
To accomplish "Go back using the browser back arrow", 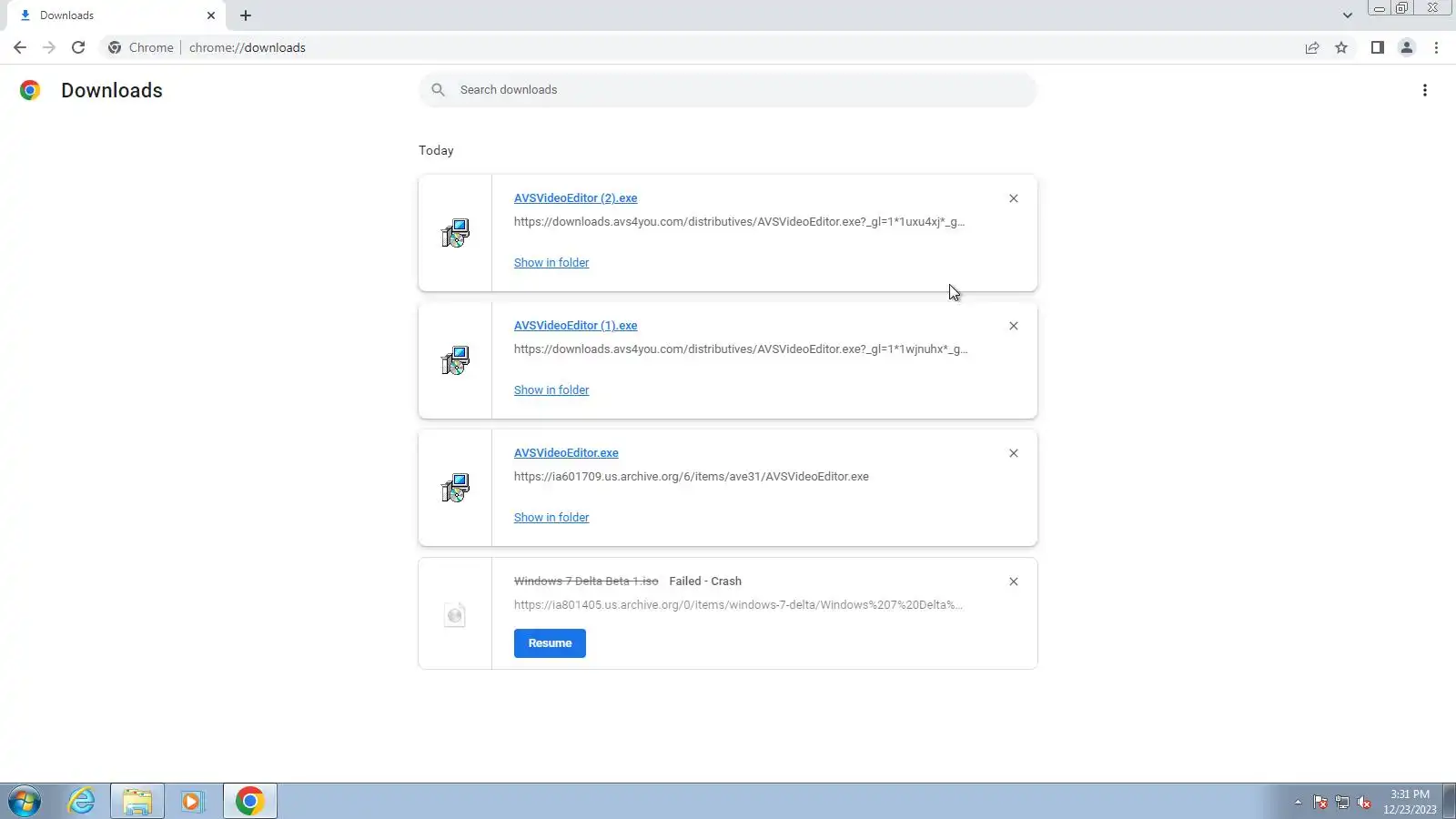I will (20, 47).
